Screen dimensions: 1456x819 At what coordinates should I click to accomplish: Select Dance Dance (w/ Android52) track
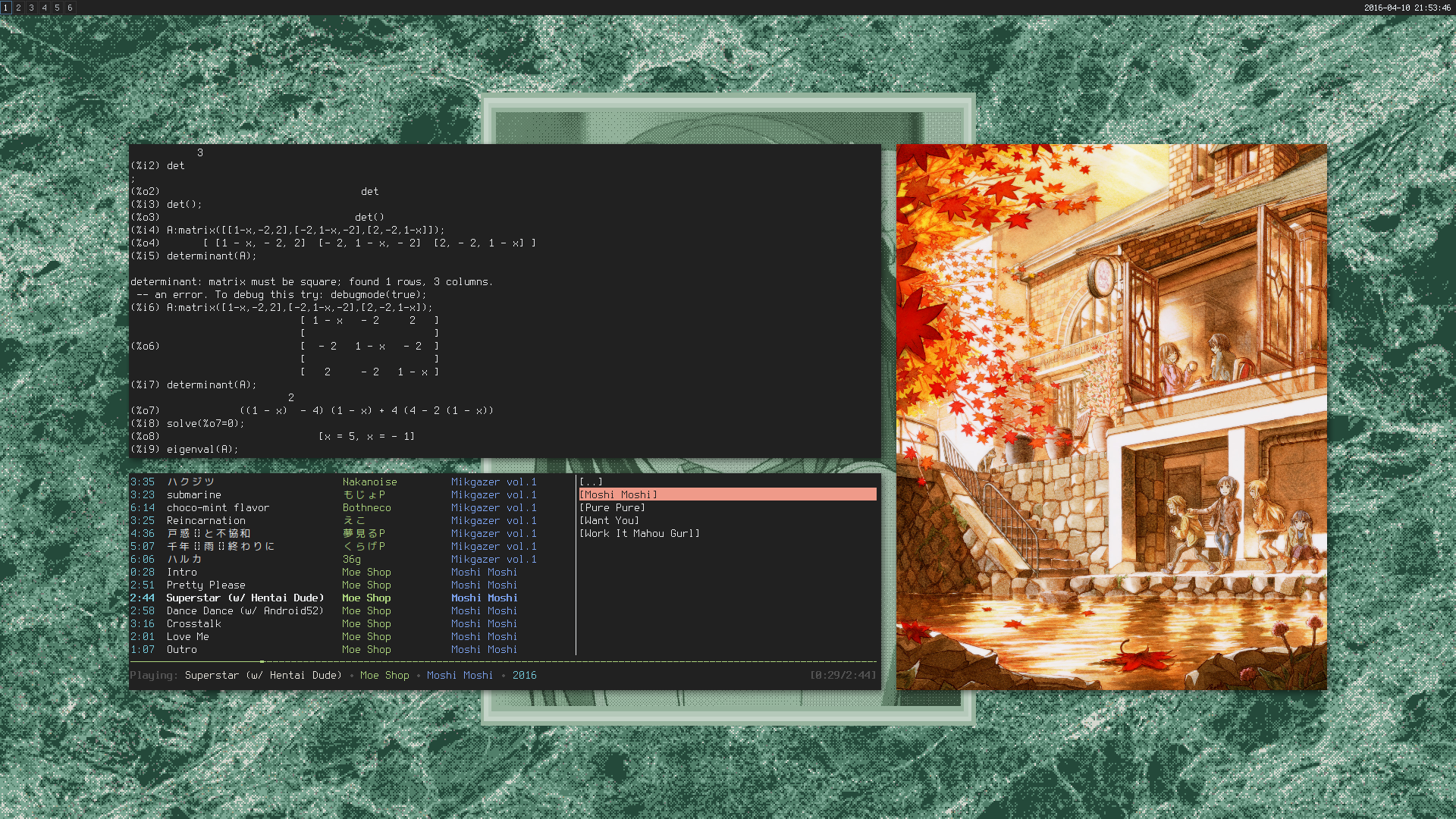click(x=245, y=610)
